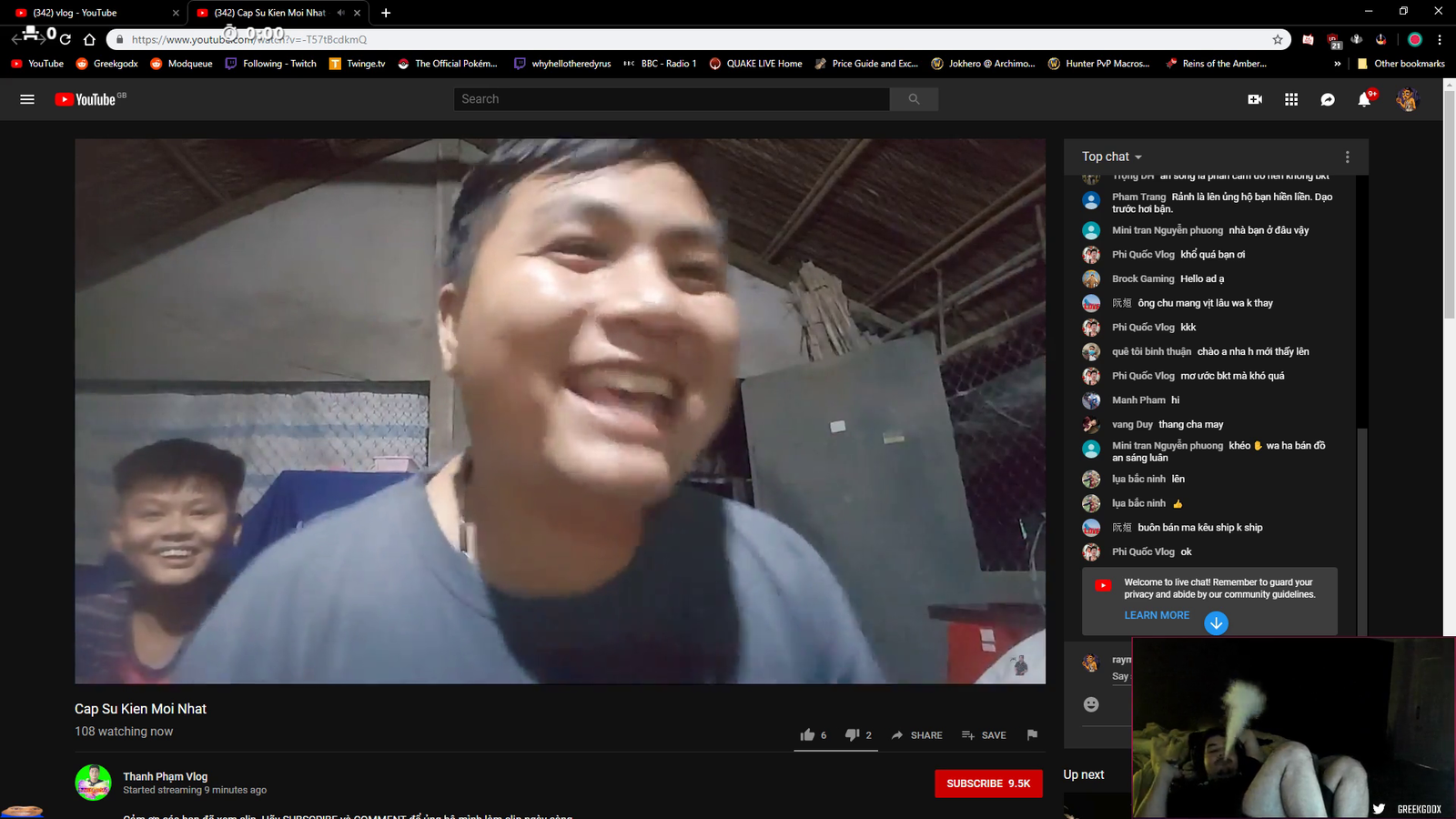
Task: Click the browser address bar URL
Action: [x=249, y=39]
